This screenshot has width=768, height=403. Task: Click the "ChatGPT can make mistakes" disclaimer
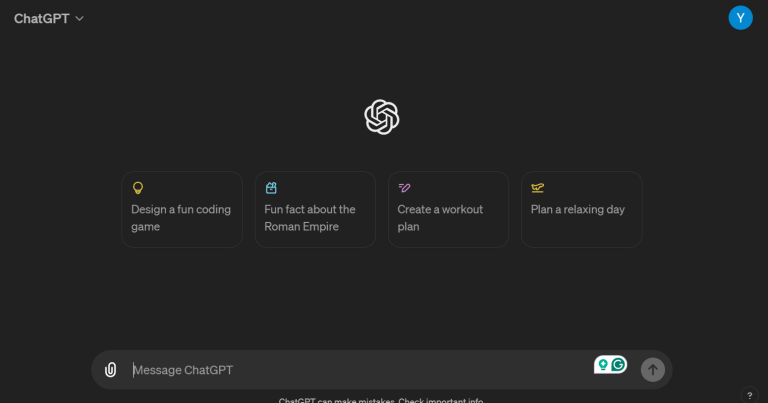[x=336, y=400]
